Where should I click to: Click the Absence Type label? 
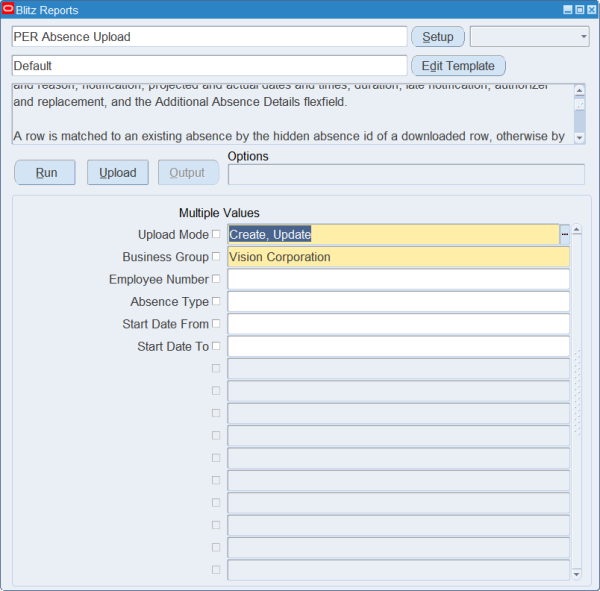point(170,302)
